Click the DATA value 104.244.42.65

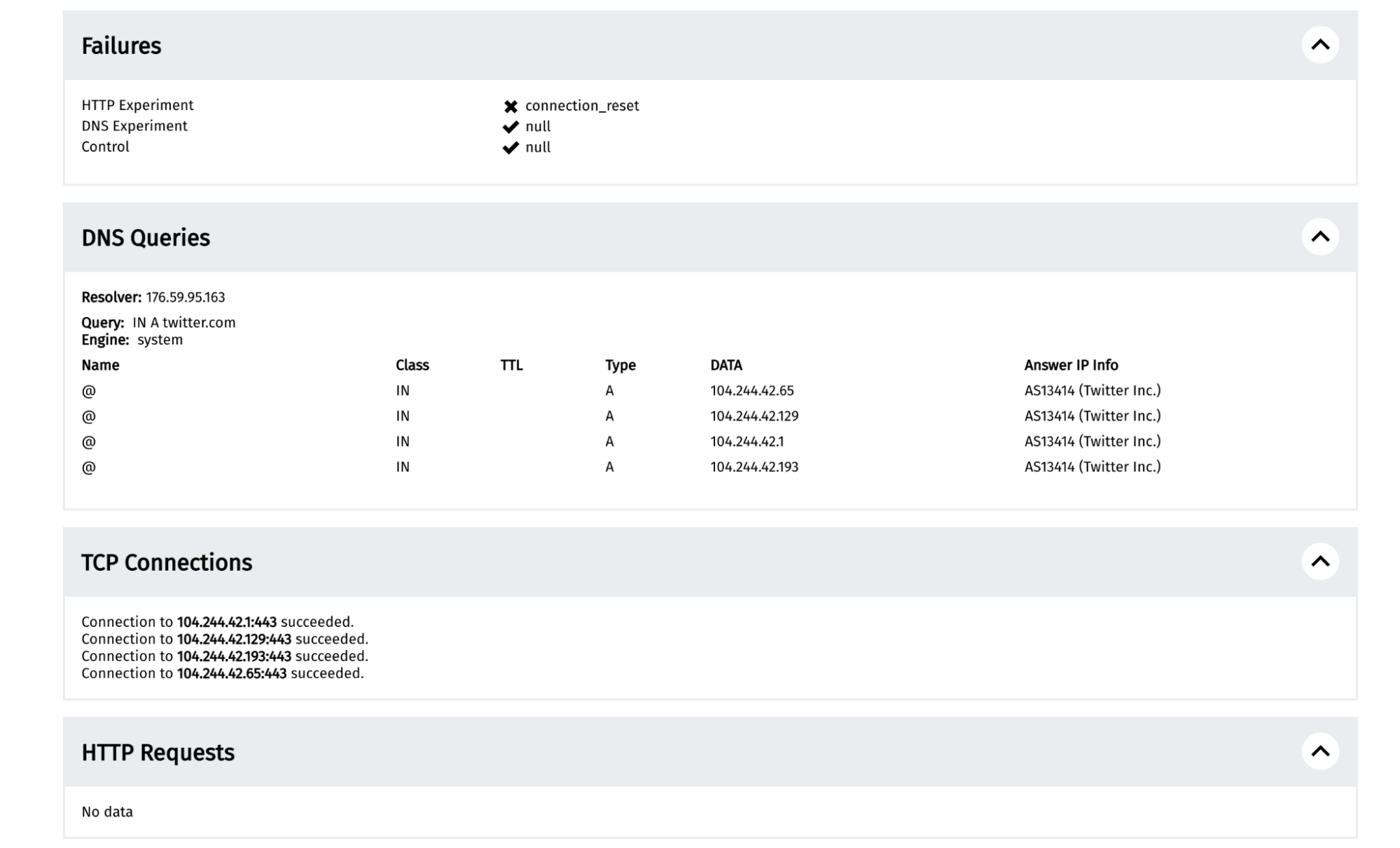(x=751, y=391)
